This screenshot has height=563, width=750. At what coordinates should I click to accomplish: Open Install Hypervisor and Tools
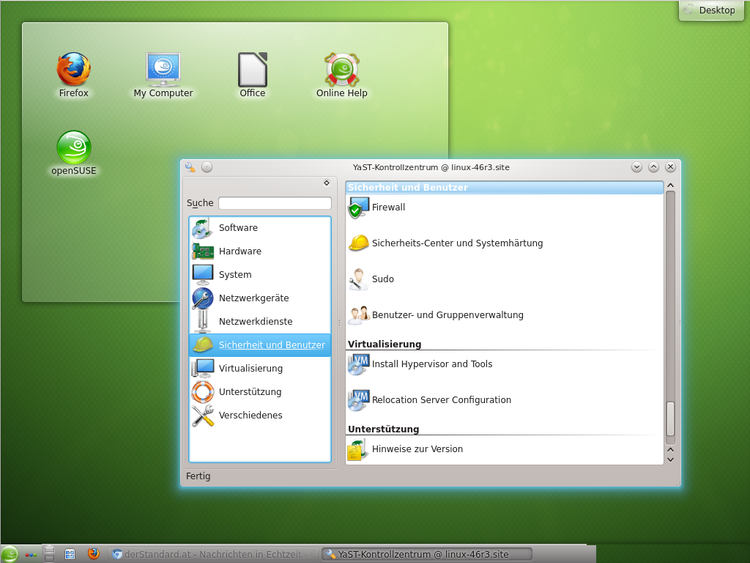pos(431,365)
